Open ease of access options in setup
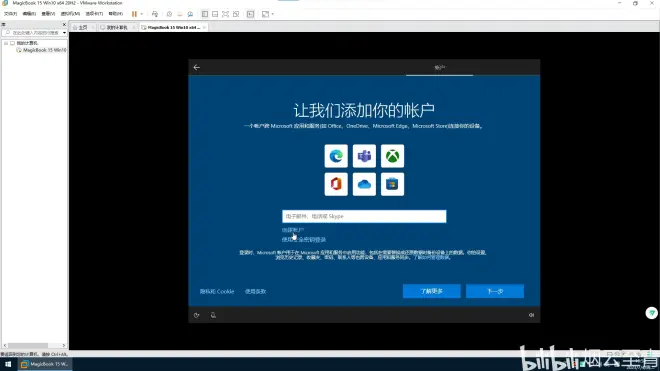The height and width of the screenshot is (371, 660). pyautogui.click(x=197, y=315)
